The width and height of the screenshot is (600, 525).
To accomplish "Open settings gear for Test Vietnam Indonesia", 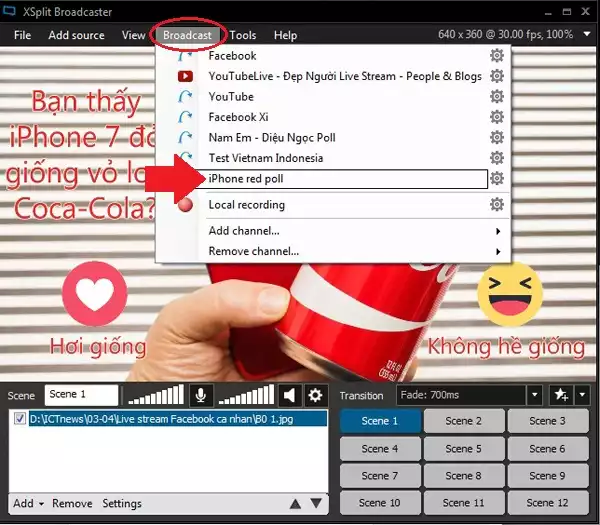I will tap(497, 158).
